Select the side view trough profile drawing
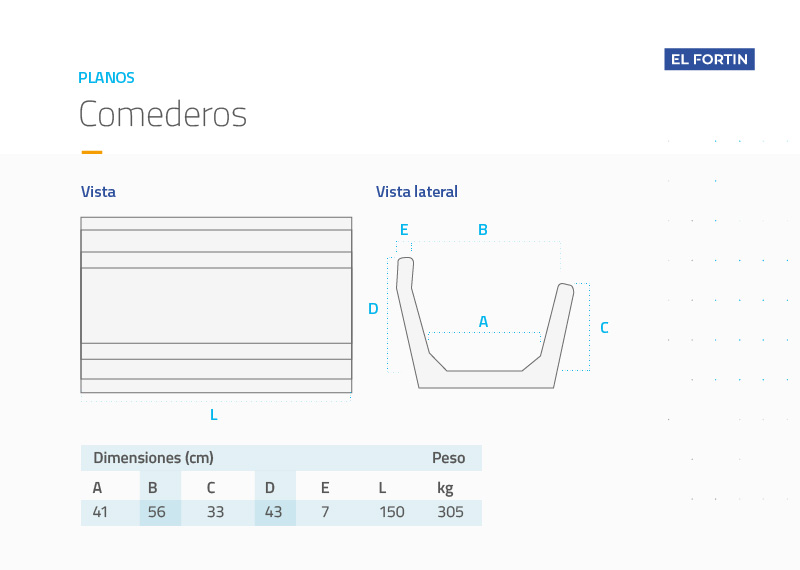 (x=485, y=323)
